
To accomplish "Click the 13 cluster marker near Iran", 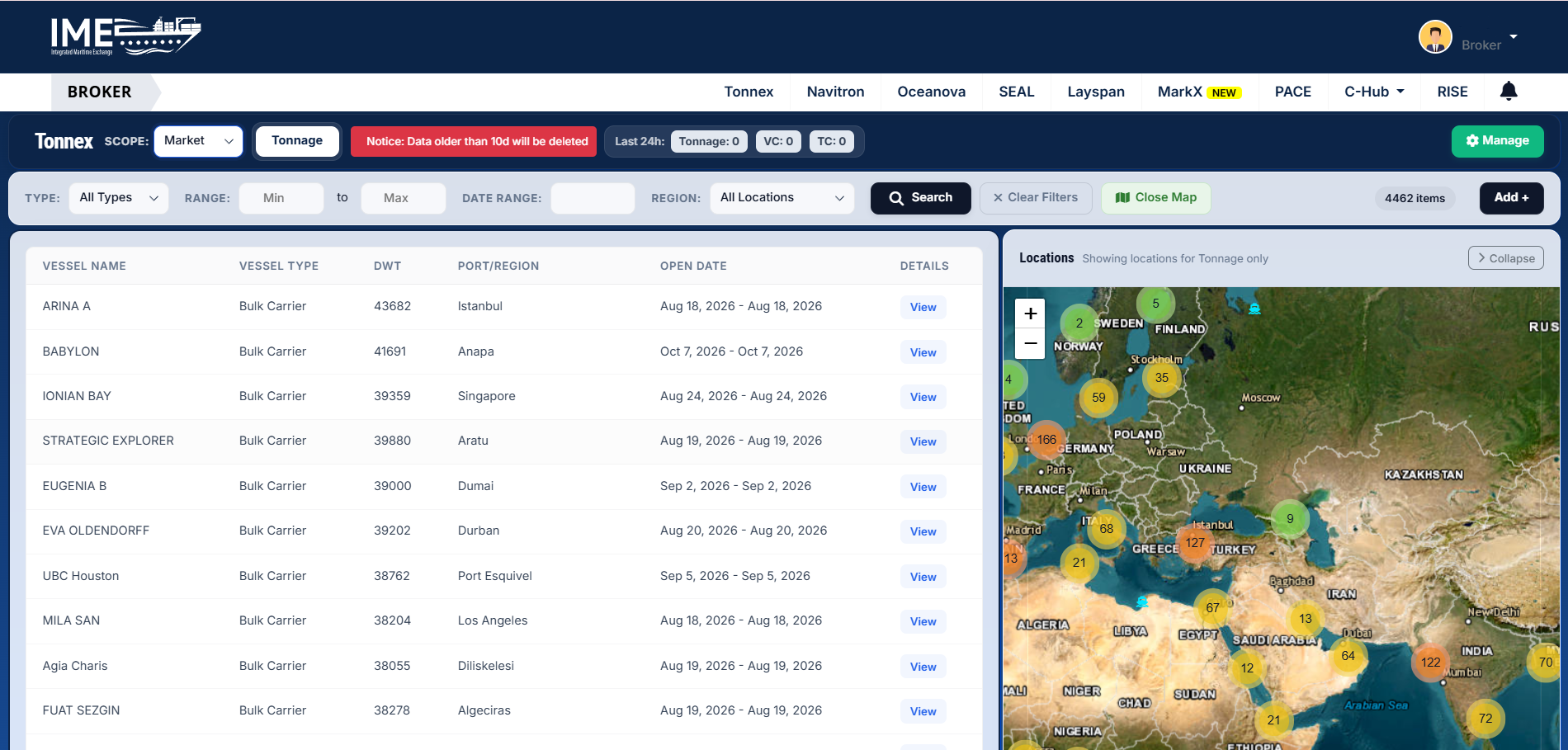I will coord(1305,619).
